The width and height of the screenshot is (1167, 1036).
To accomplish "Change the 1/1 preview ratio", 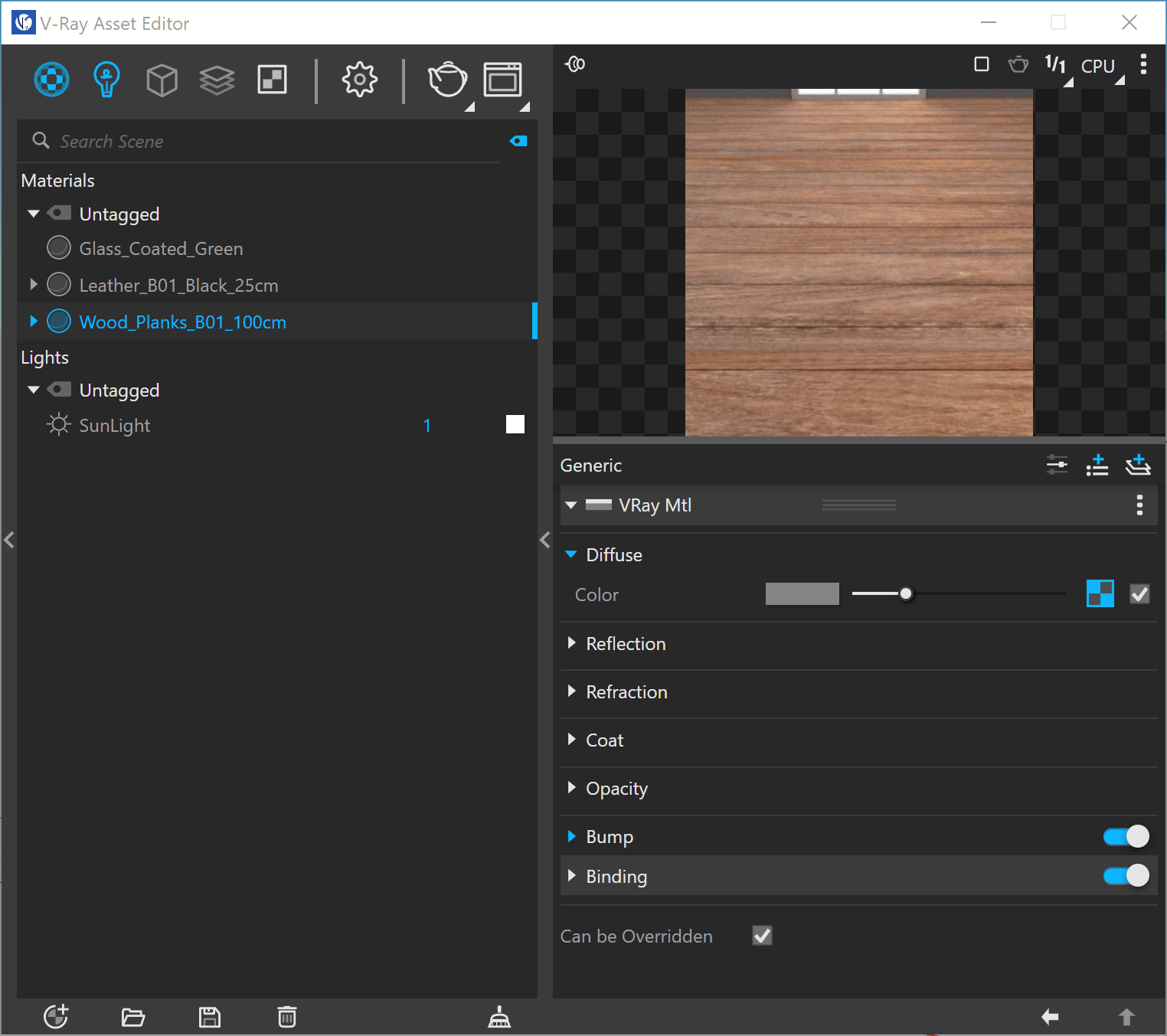I will click(1056, 65).
